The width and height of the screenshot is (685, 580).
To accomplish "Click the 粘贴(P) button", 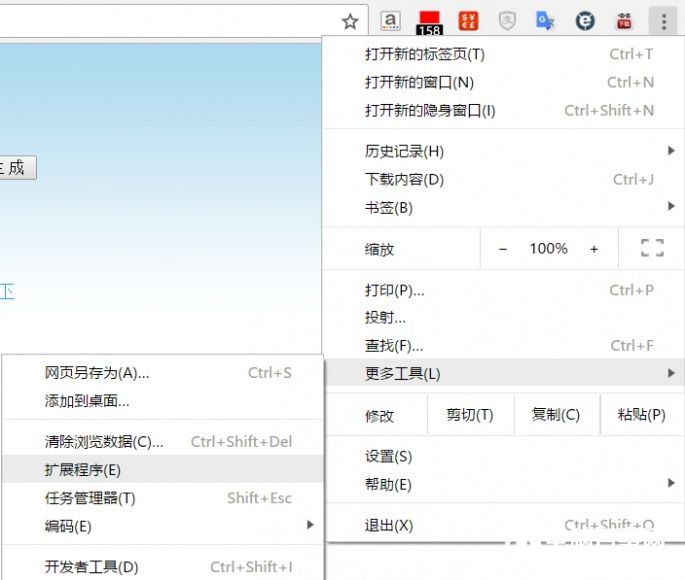I will [x=641, y=415].
